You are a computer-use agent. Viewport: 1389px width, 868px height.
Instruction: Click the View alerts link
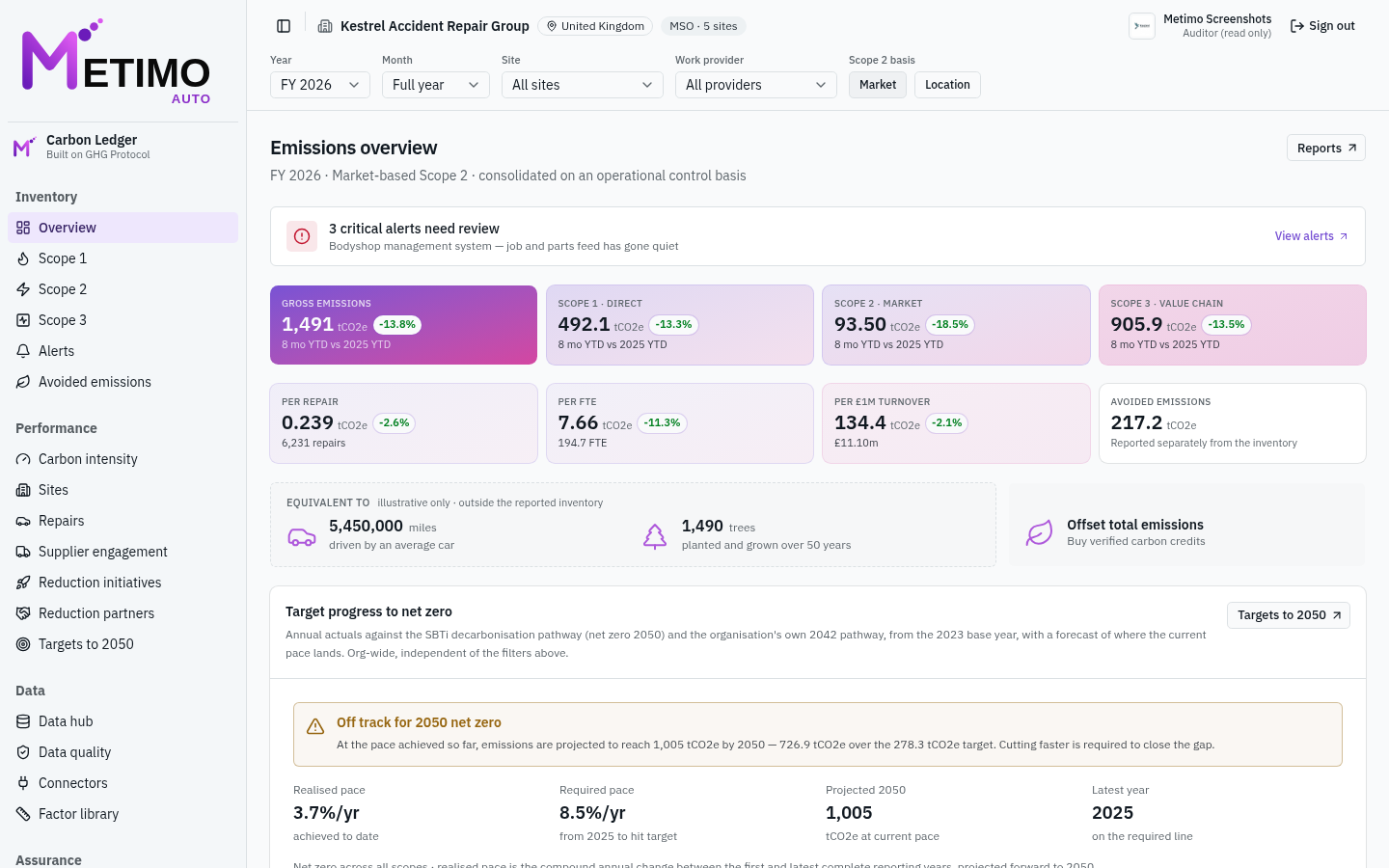point(1311,236)
